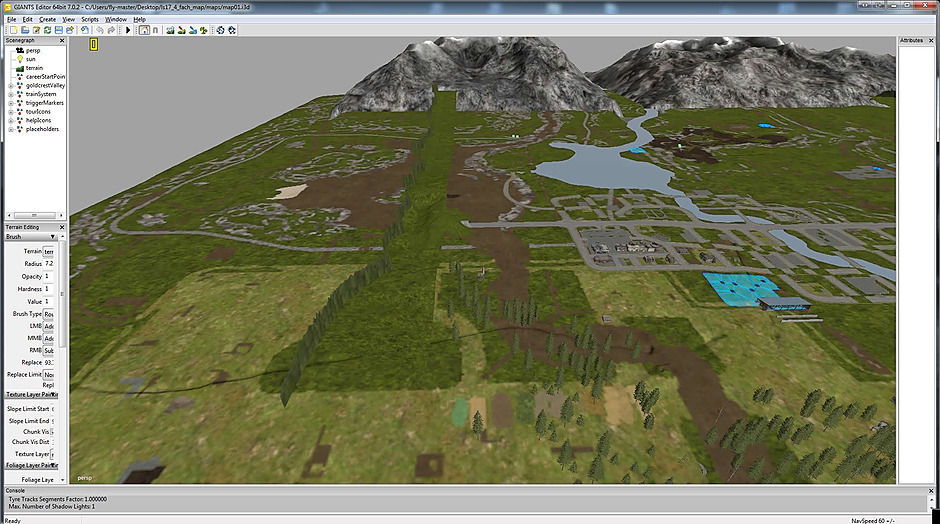The height and width of the screenshot is (524, 940).
Task: Close the Scenegraph panel
Action: (62, 41)
